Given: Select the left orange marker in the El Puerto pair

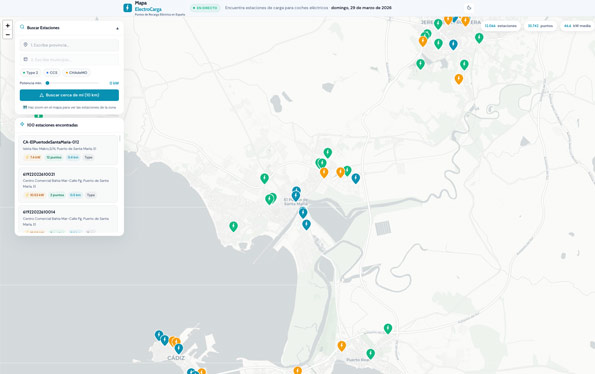Looking at the screenshot, I should click(324, 172).
